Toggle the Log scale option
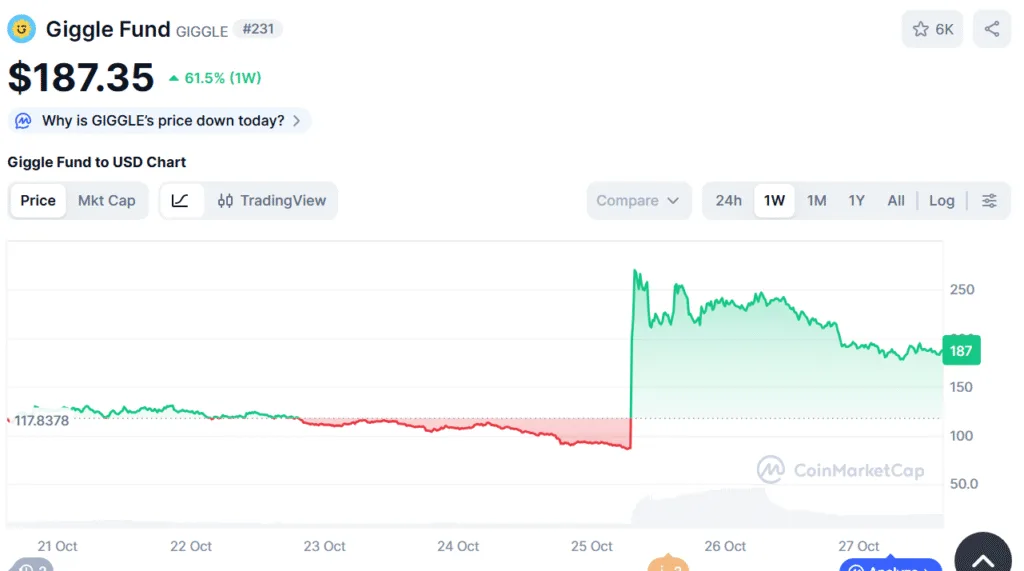 (x=941, y=201)
